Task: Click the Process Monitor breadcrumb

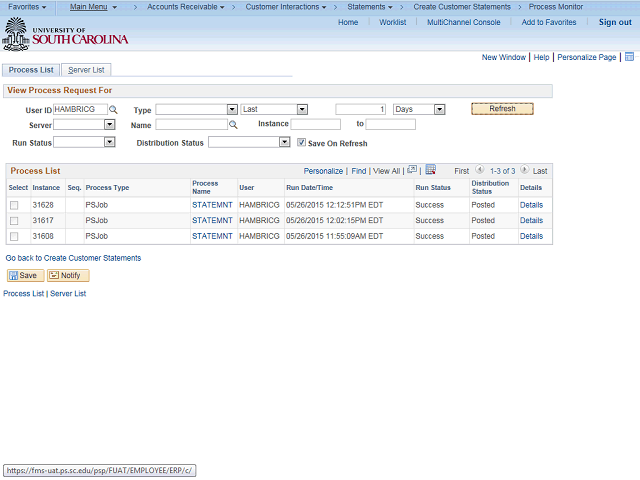Action: point(556,7)
